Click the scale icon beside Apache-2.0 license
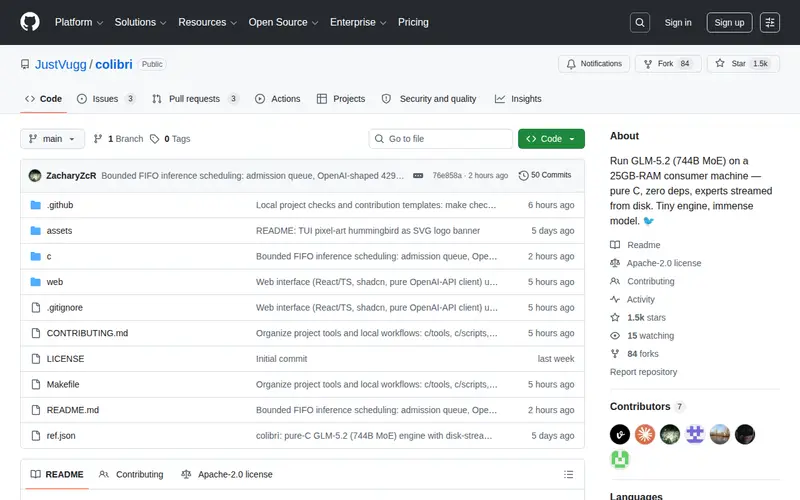Screen dimensions: 800x500 (x=615, y=263)
